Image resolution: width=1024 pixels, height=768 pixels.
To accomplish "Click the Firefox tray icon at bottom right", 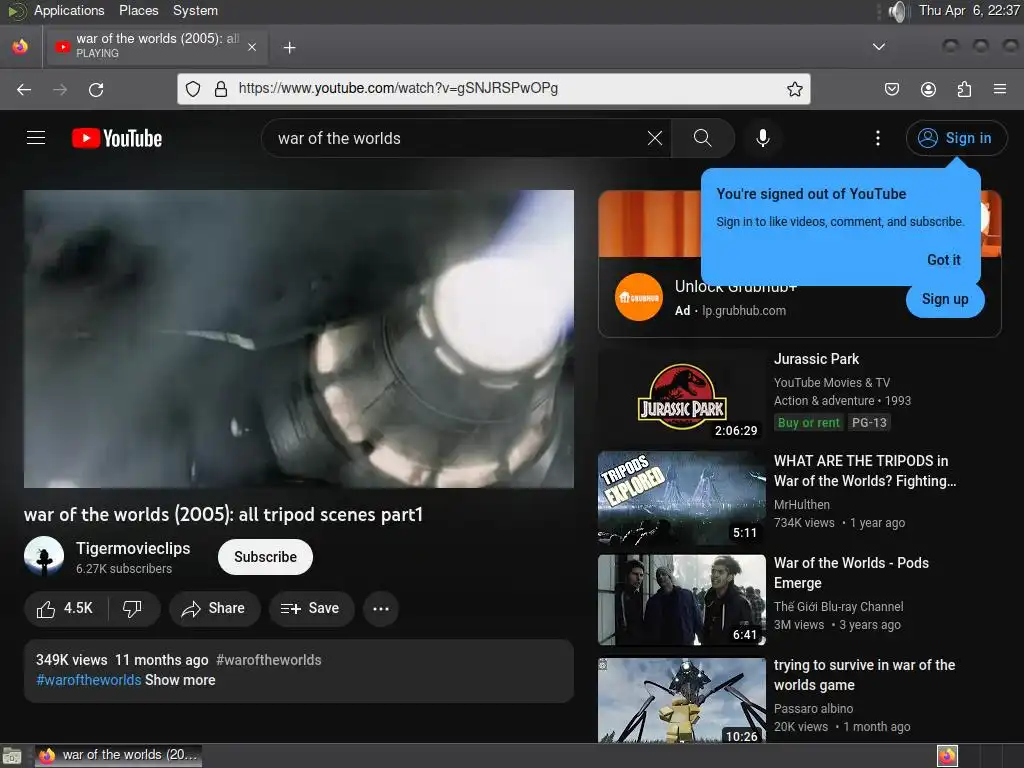I will [947, 756].
